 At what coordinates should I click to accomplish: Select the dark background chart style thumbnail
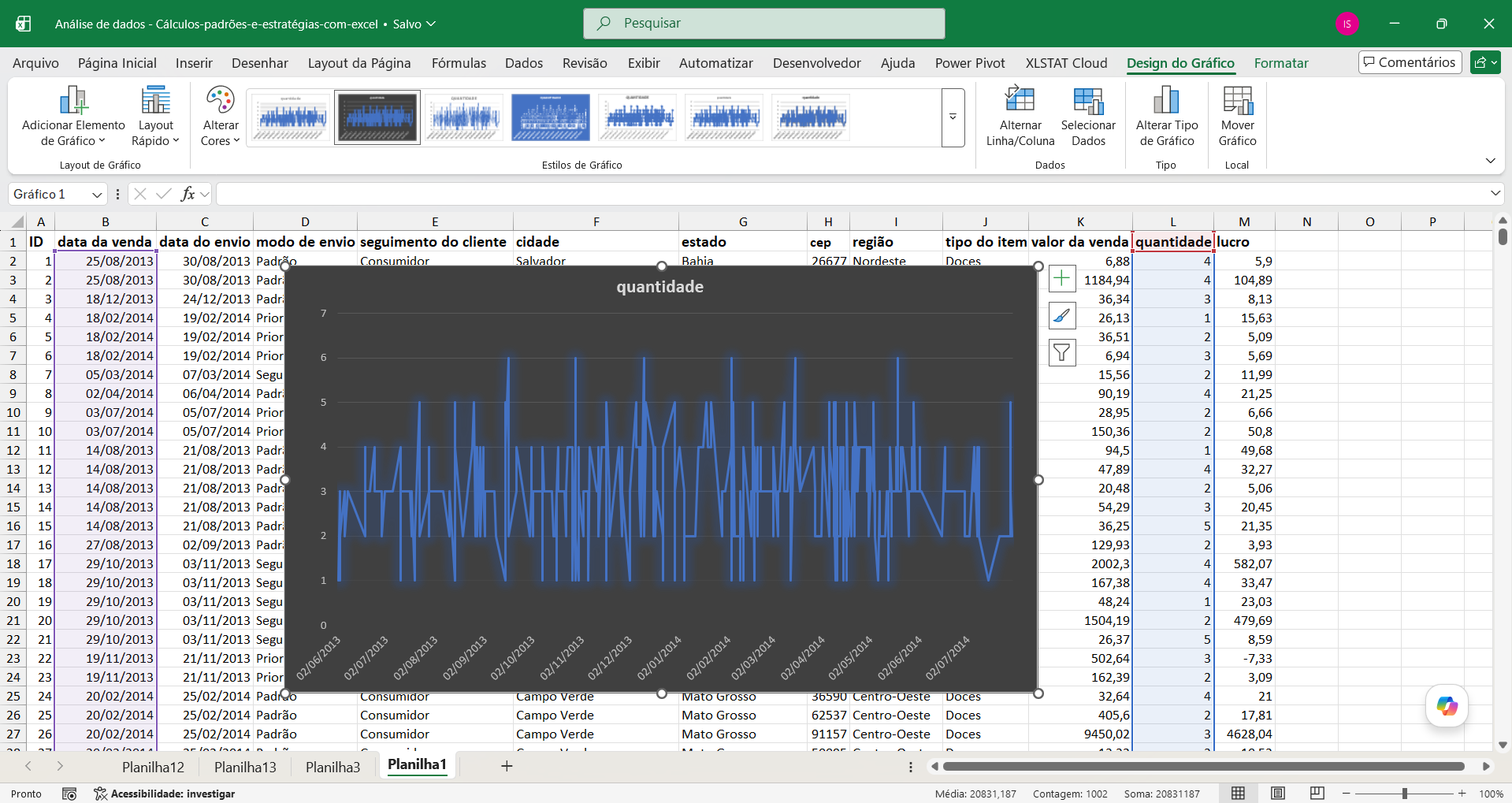[x=377, y=117]
